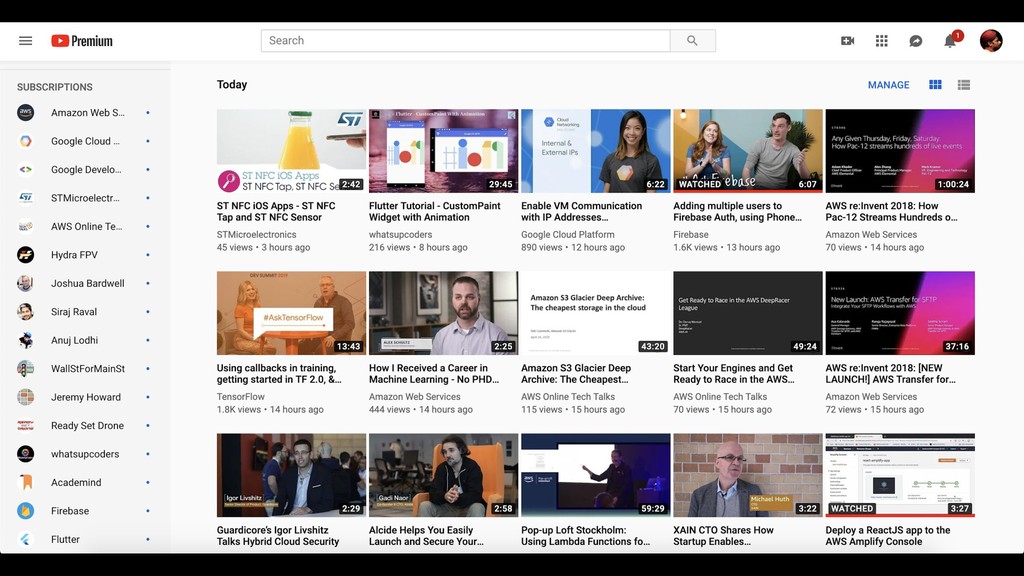Screen dimensions: 1024x576
Task: Open title 'Using callbacks in training'
Action: pyautogui.click(x=279, y=374)
